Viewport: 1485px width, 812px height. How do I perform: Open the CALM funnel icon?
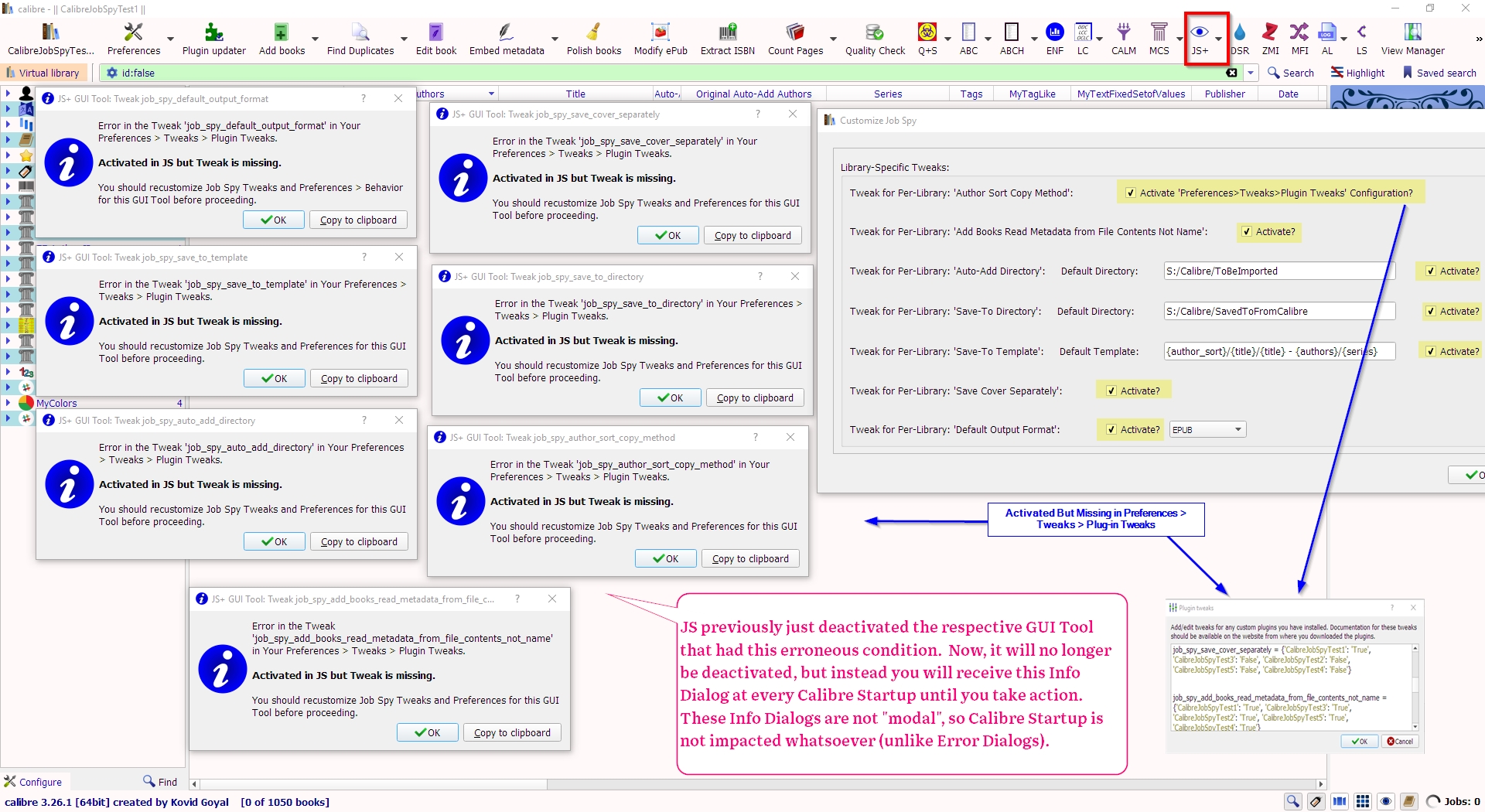[x=1124, y=39]
